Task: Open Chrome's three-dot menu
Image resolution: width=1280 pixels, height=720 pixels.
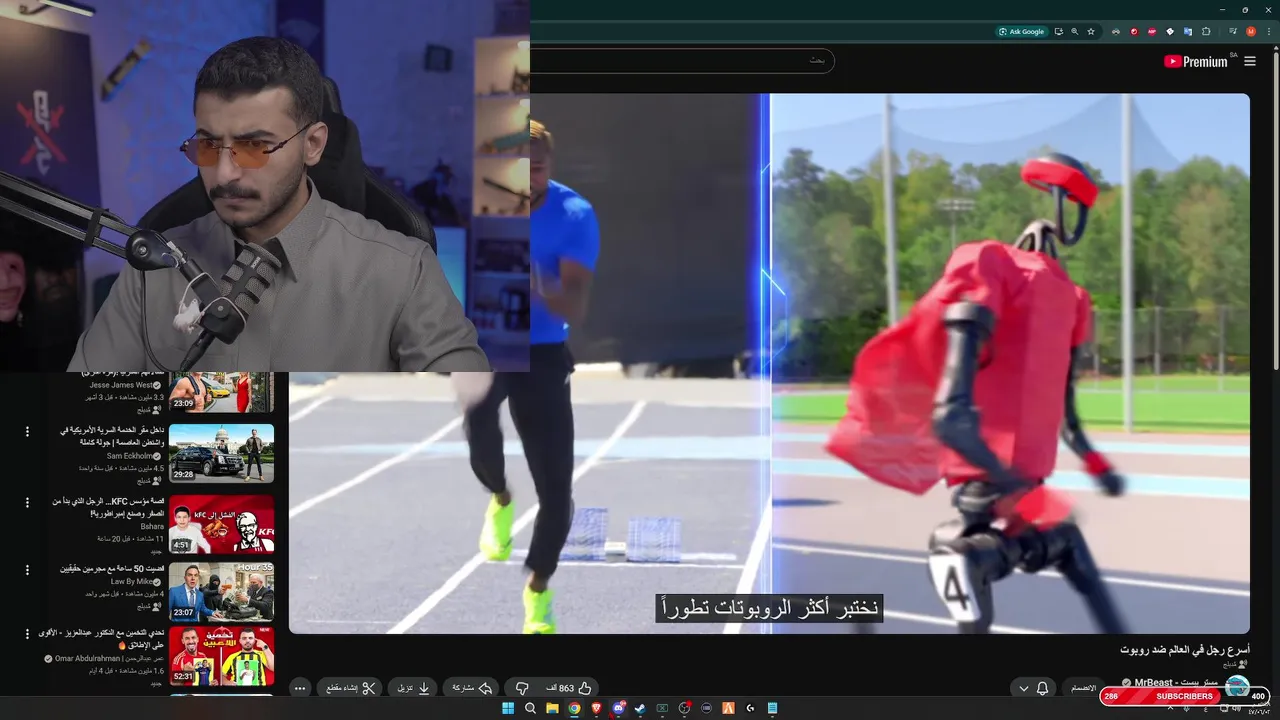Action: (1267, 32)
